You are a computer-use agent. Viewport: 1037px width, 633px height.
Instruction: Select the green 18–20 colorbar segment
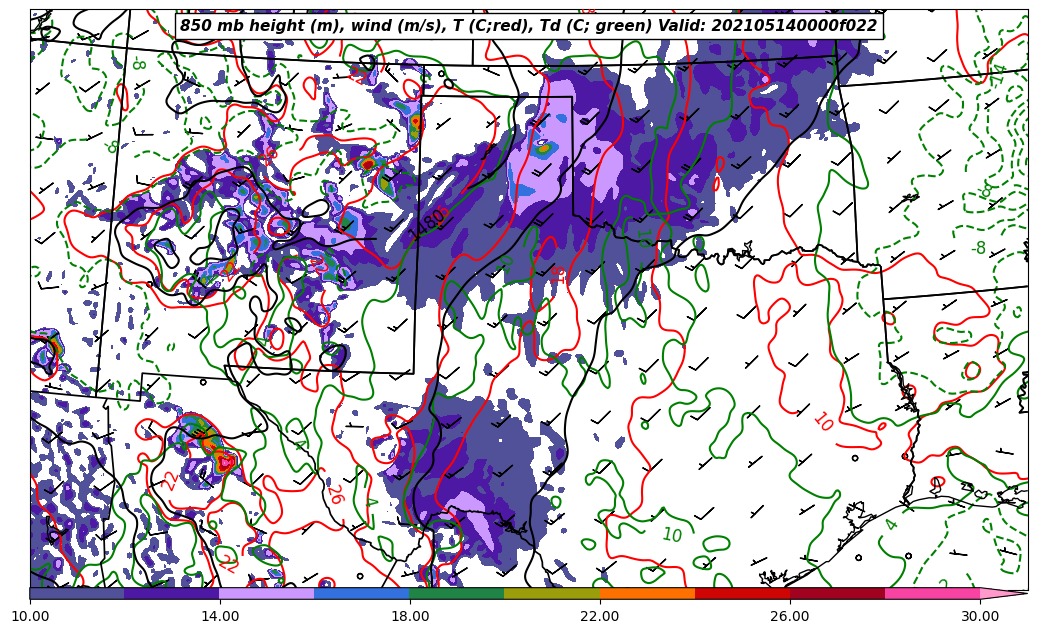(x=457, y=593)
